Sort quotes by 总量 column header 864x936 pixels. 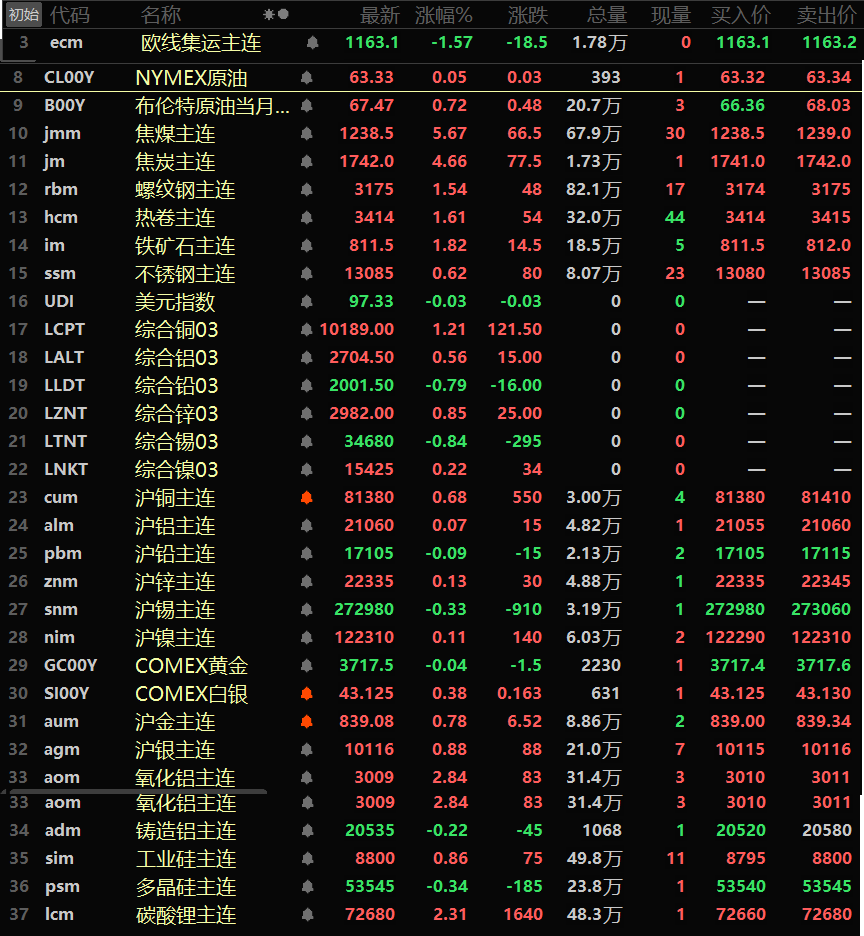coord(606,15)
